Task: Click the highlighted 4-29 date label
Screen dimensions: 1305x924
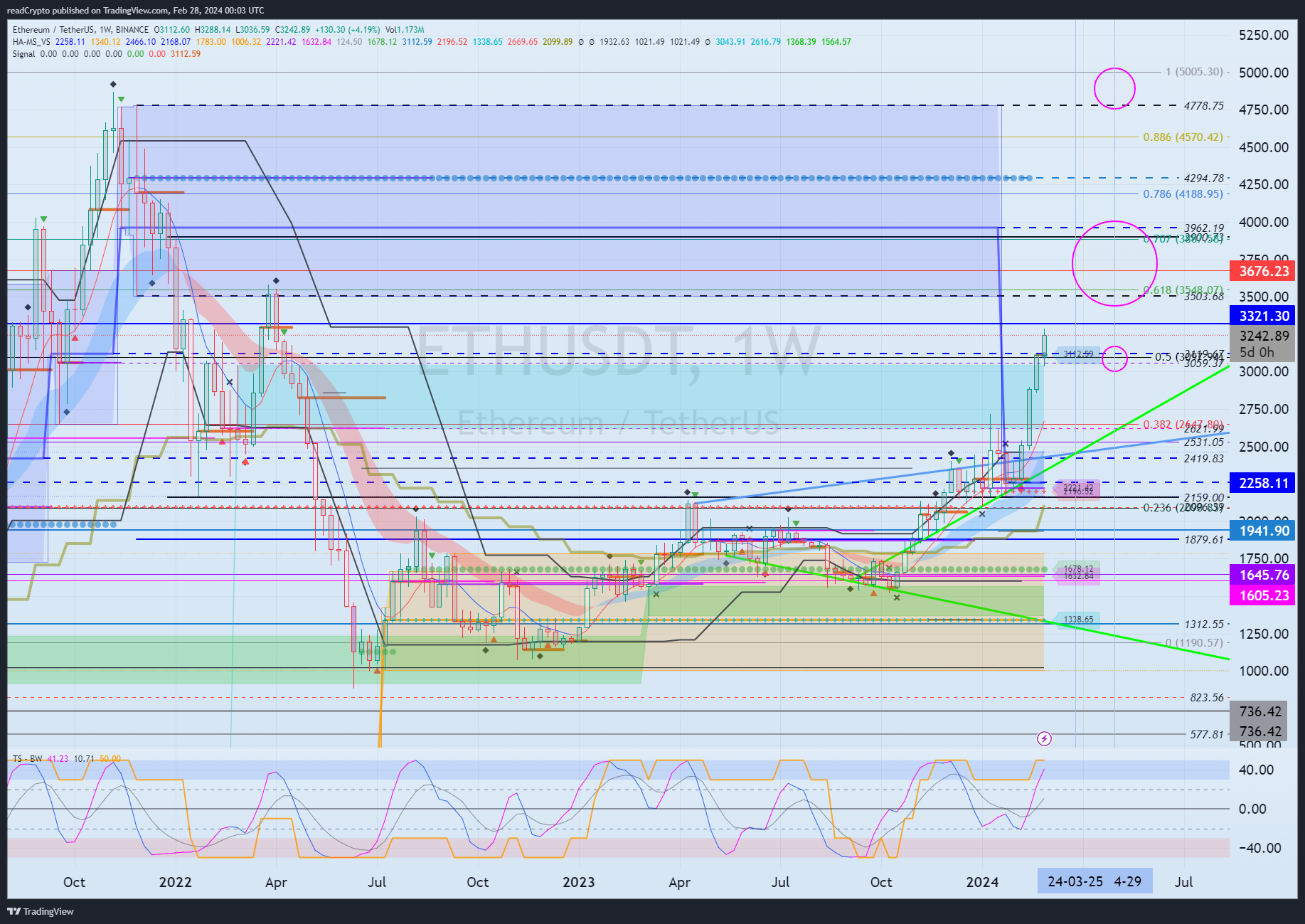Action: pyautogui.click(x=1128, y=881)
